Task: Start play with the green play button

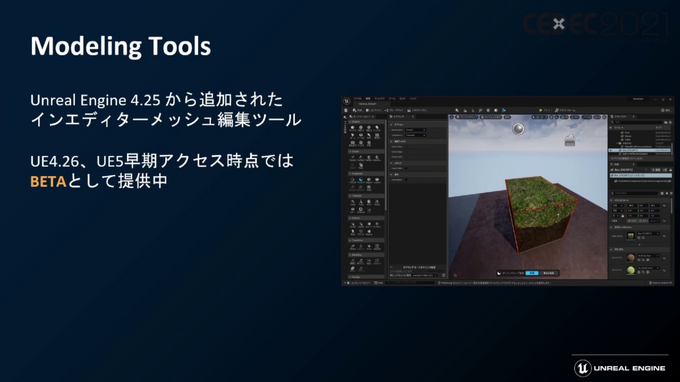Action: [541, 110]
